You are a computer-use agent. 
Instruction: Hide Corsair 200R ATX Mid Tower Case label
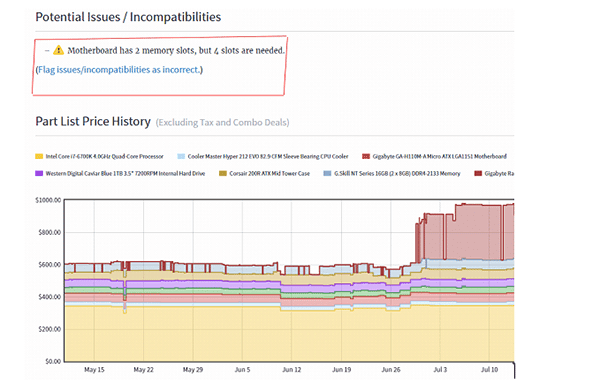269,173
